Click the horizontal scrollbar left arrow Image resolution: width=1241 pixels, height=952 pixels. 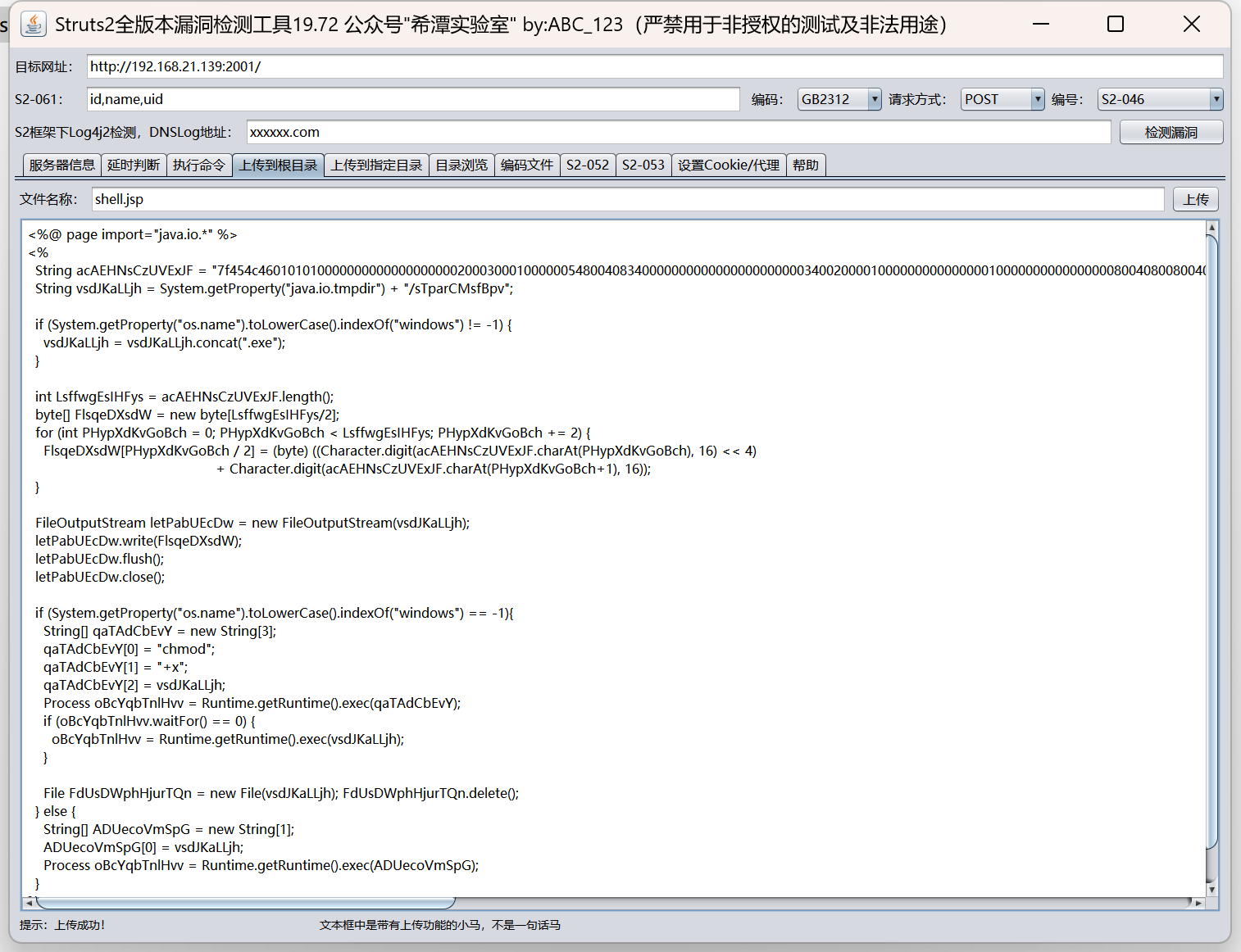(29, 903)
